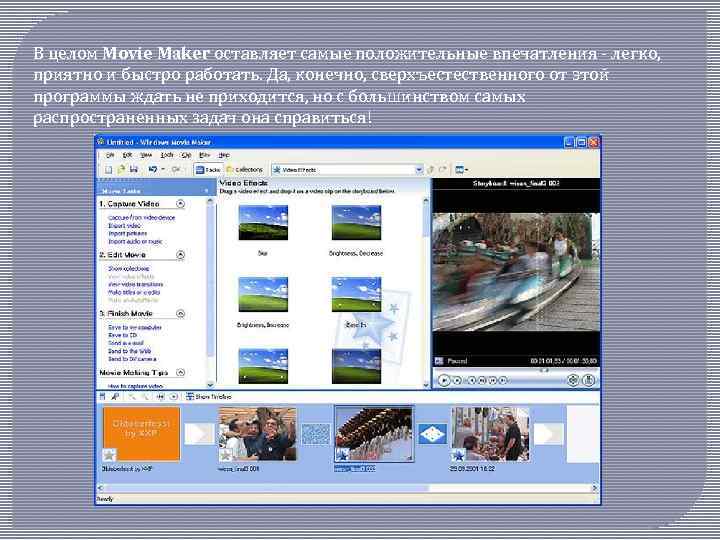The width and height of the screenshot is (720, 540).
Task: Click the Import pictures link
Action: (x=128, y=233)
